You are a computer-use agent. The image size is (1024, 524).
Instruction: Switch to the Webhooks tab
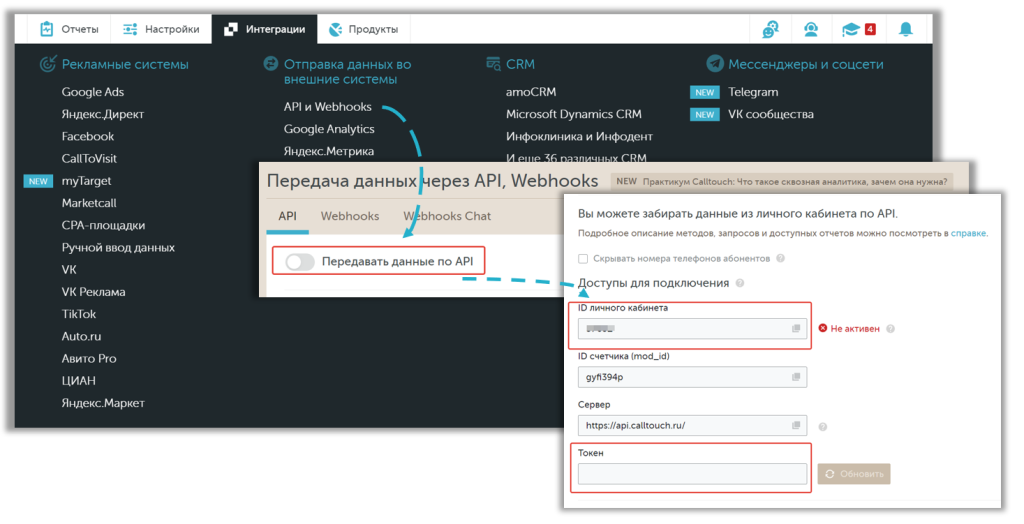click(349, 216)
